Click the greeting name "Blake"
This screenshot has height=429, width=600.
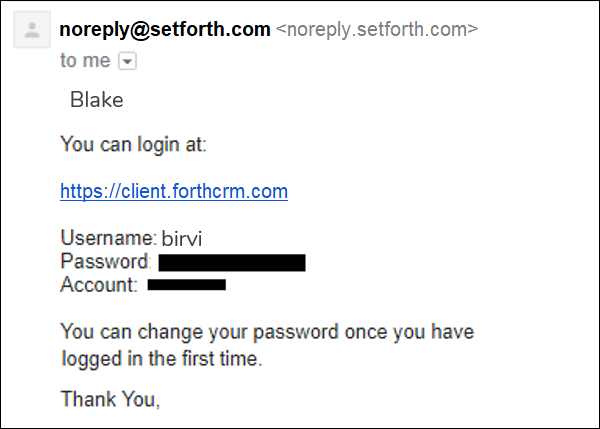pos(96,100)
